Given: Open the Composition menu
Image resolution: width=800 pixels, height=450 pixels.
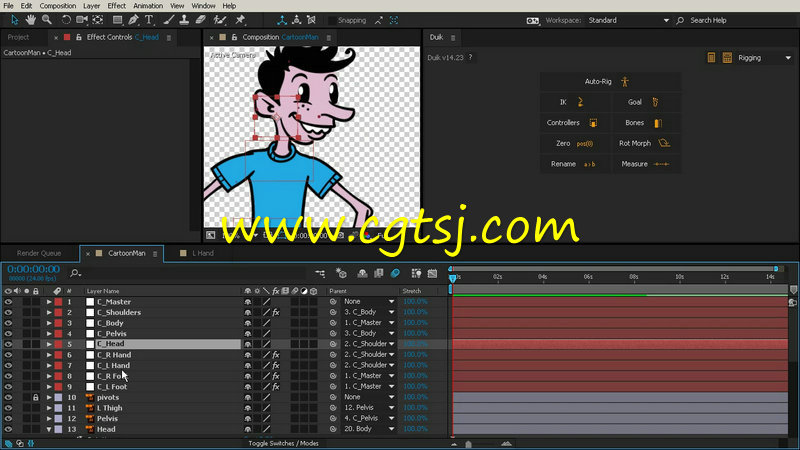Looking at the screenshot, I should 58,6.
